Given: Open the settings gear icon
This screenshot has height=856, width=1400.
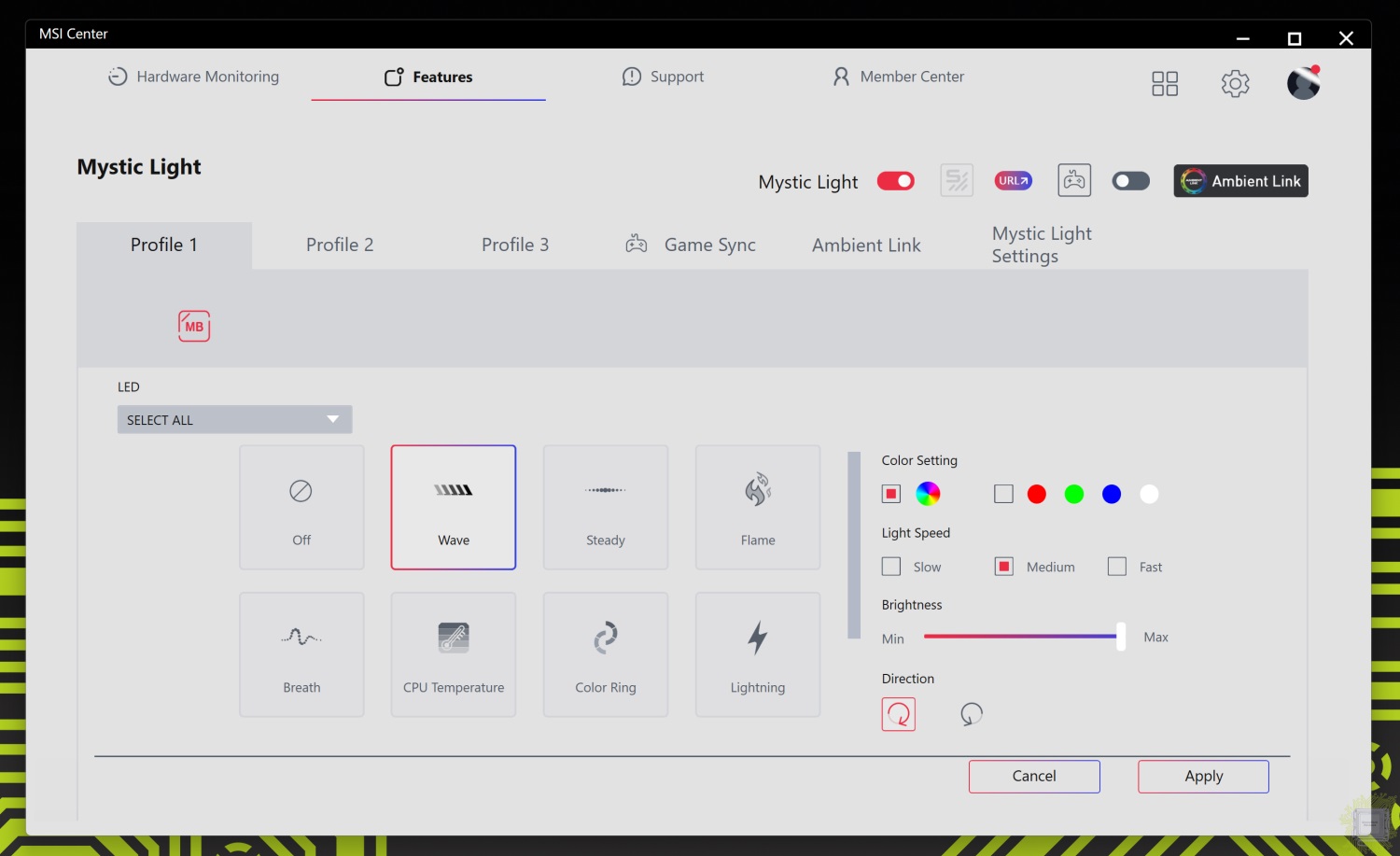Looking at the screenshot, I should (x=1235, y=84).
